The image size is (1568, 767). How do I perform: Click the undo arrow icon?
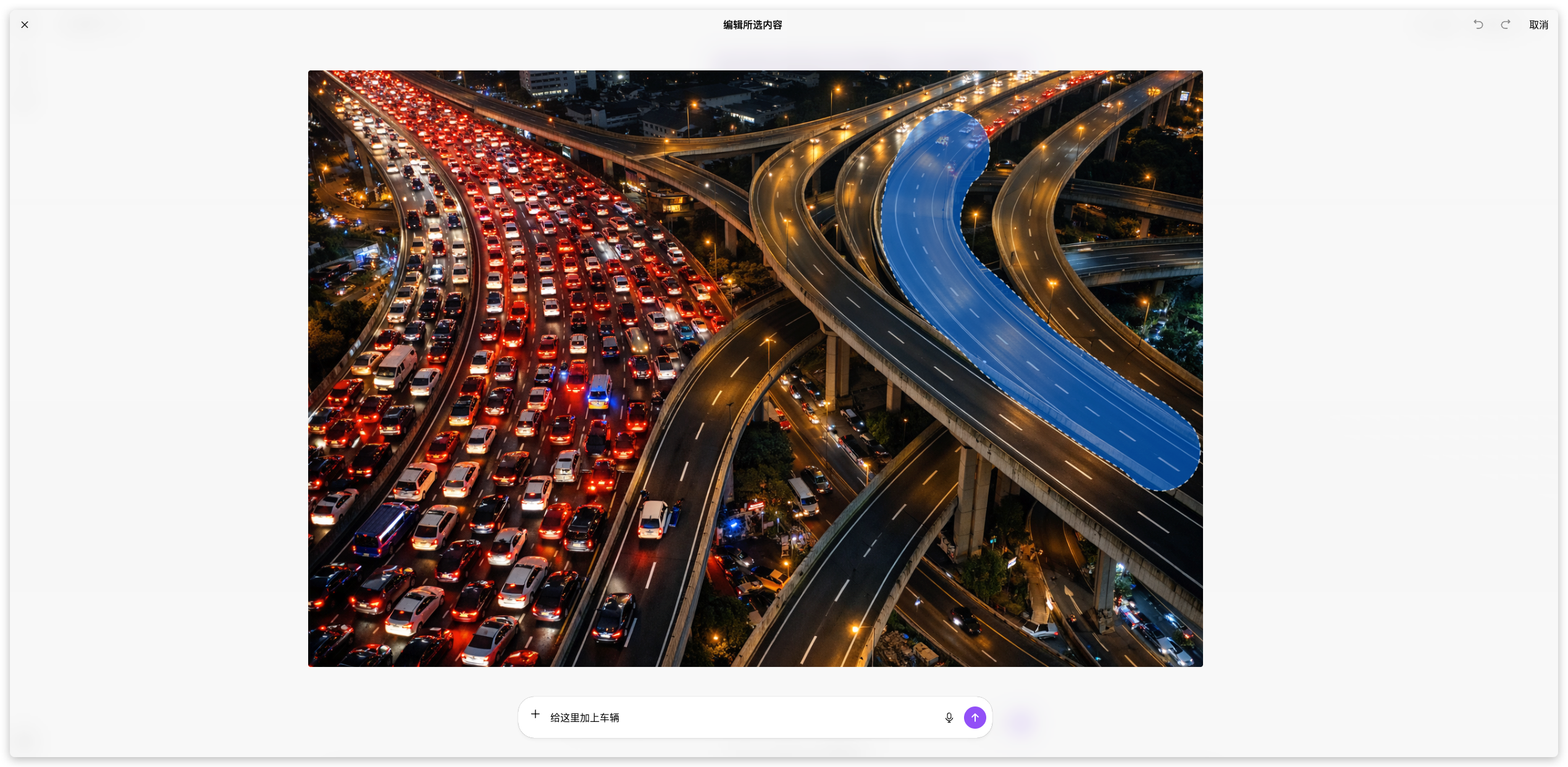coord(1478,25)
